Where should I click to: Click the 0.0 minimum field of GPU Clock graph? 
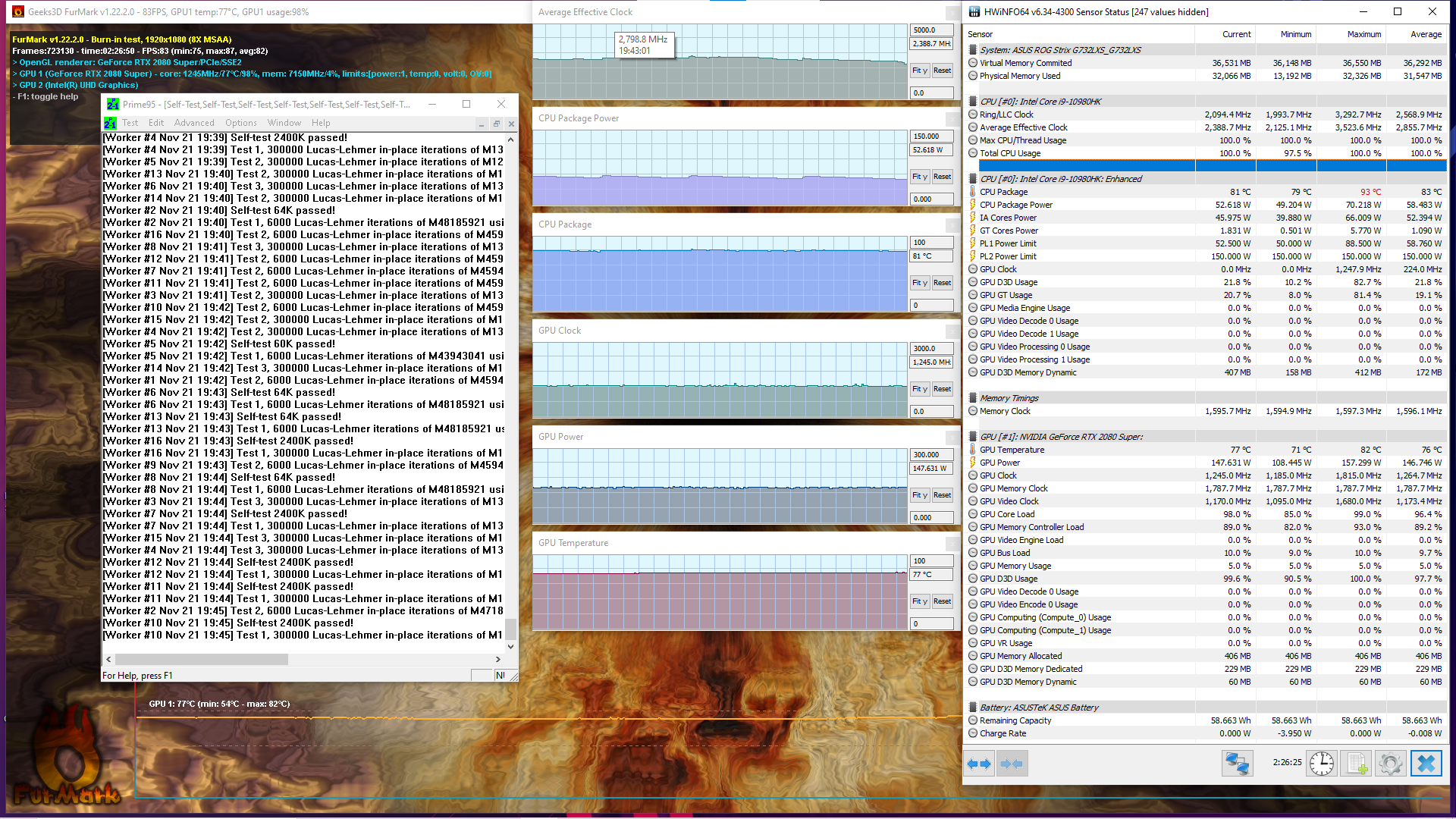click(x=931, y=412)
